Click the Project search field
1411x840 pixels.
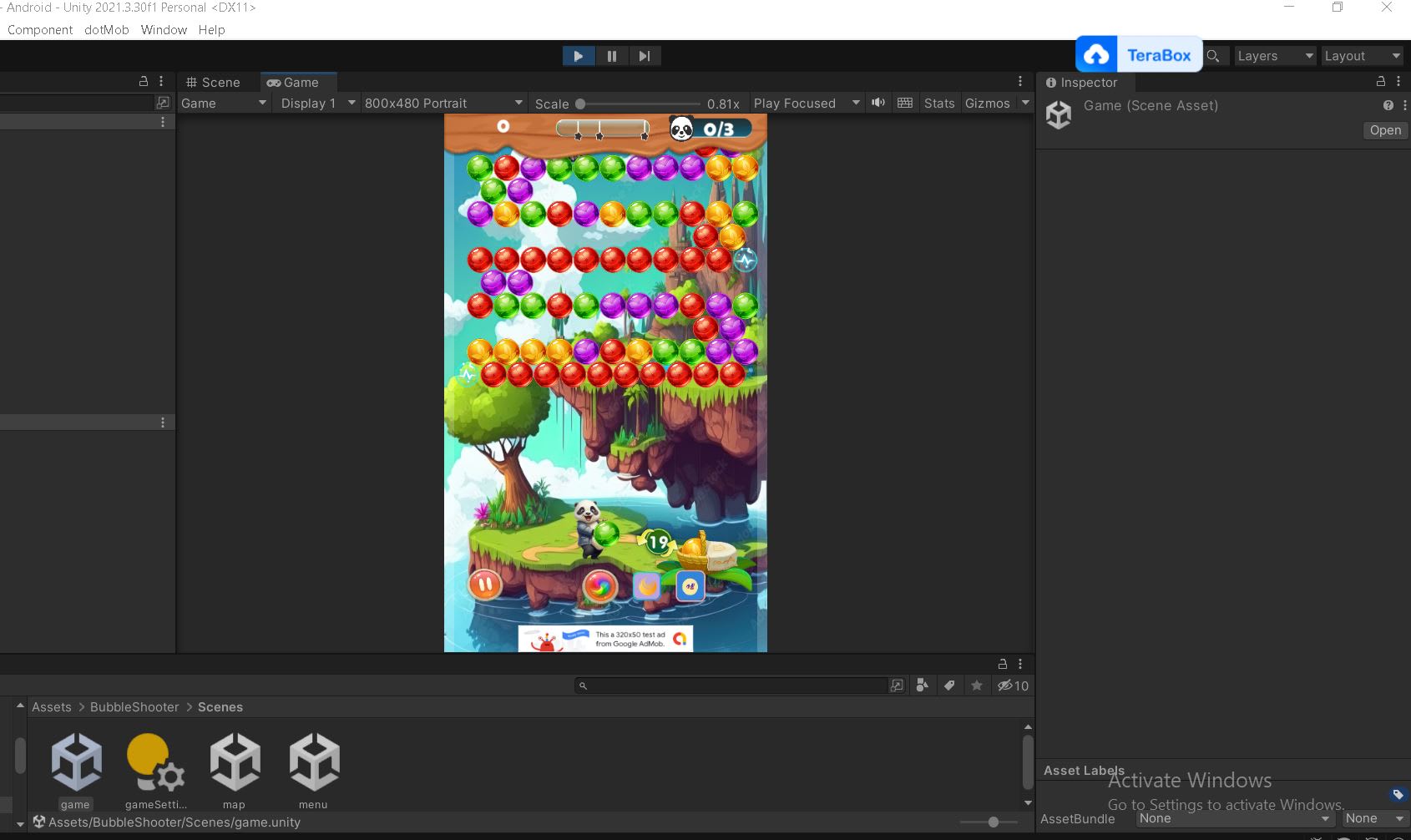pos(731,686)
